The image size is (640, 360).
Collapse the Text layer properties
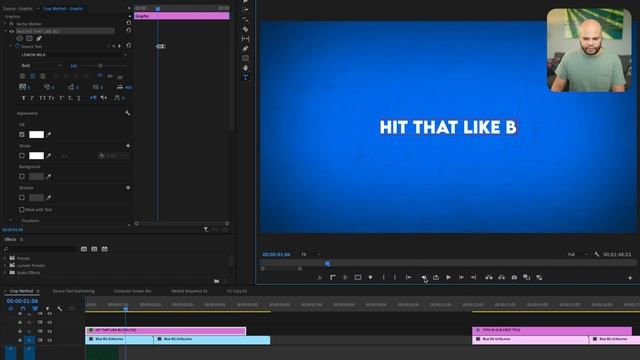click(5, 31)
